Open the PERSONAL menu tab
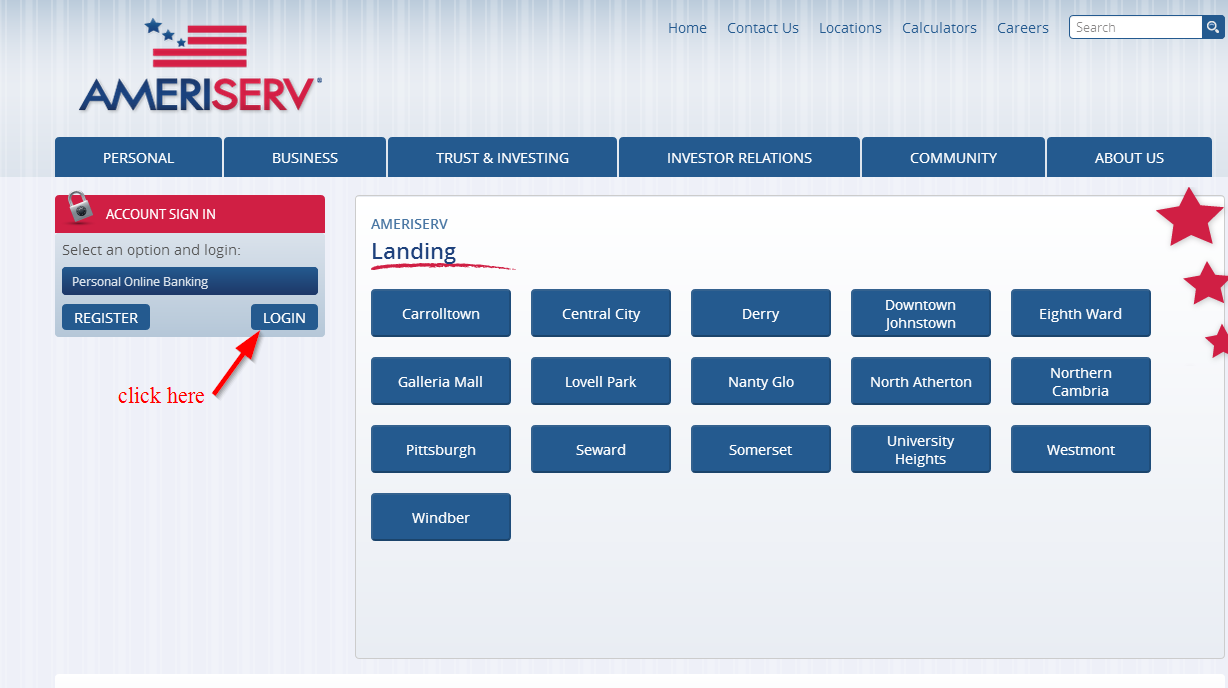Image resolution: width=1228 pixels, height=688 pixels. (138, 157)
